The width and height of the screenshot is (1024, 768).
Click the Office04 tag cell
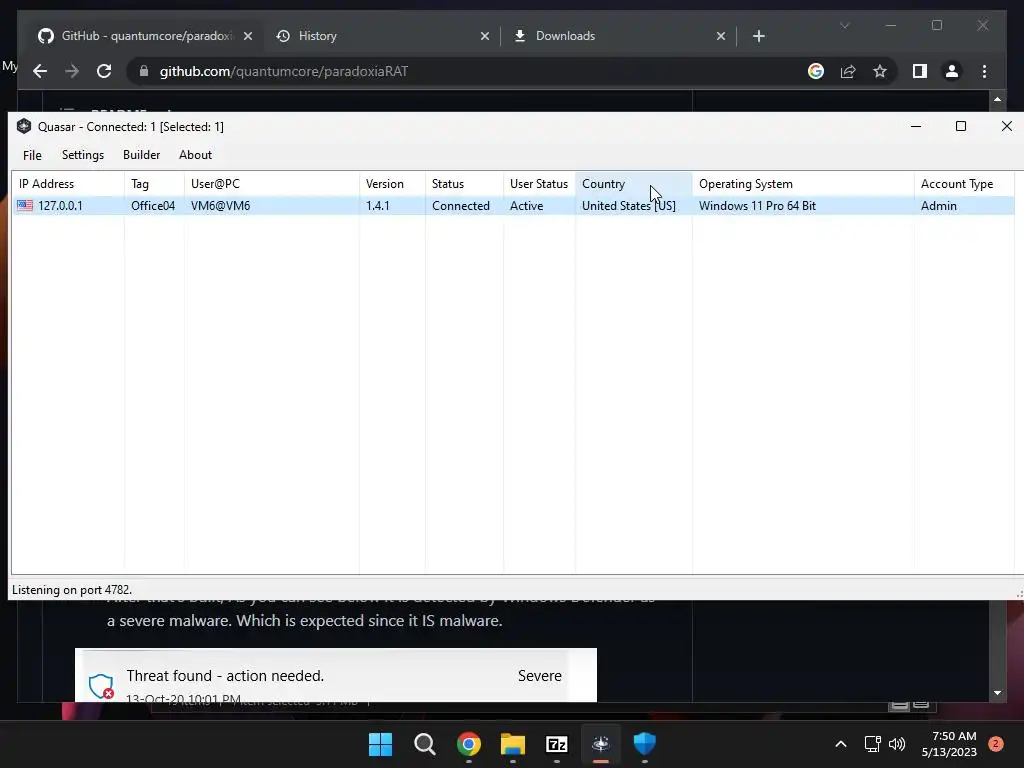click(153, 206)
